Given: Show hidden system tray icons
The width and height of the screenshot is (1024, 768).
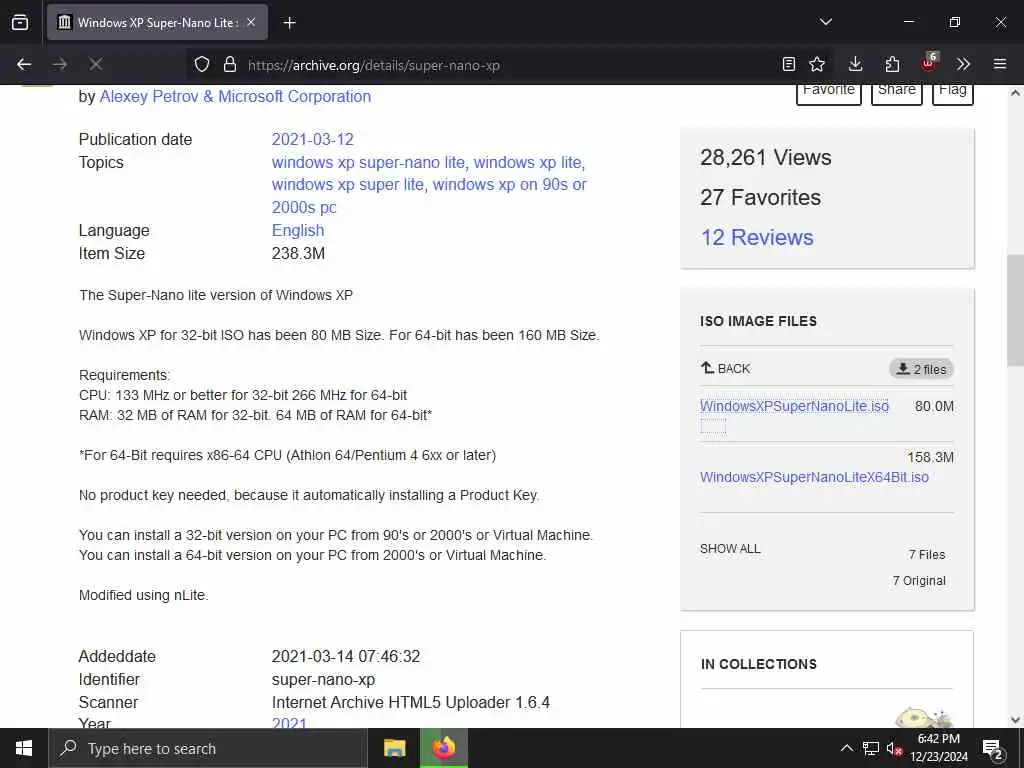Looking at the screenshot, I should [x=846, y=748].
